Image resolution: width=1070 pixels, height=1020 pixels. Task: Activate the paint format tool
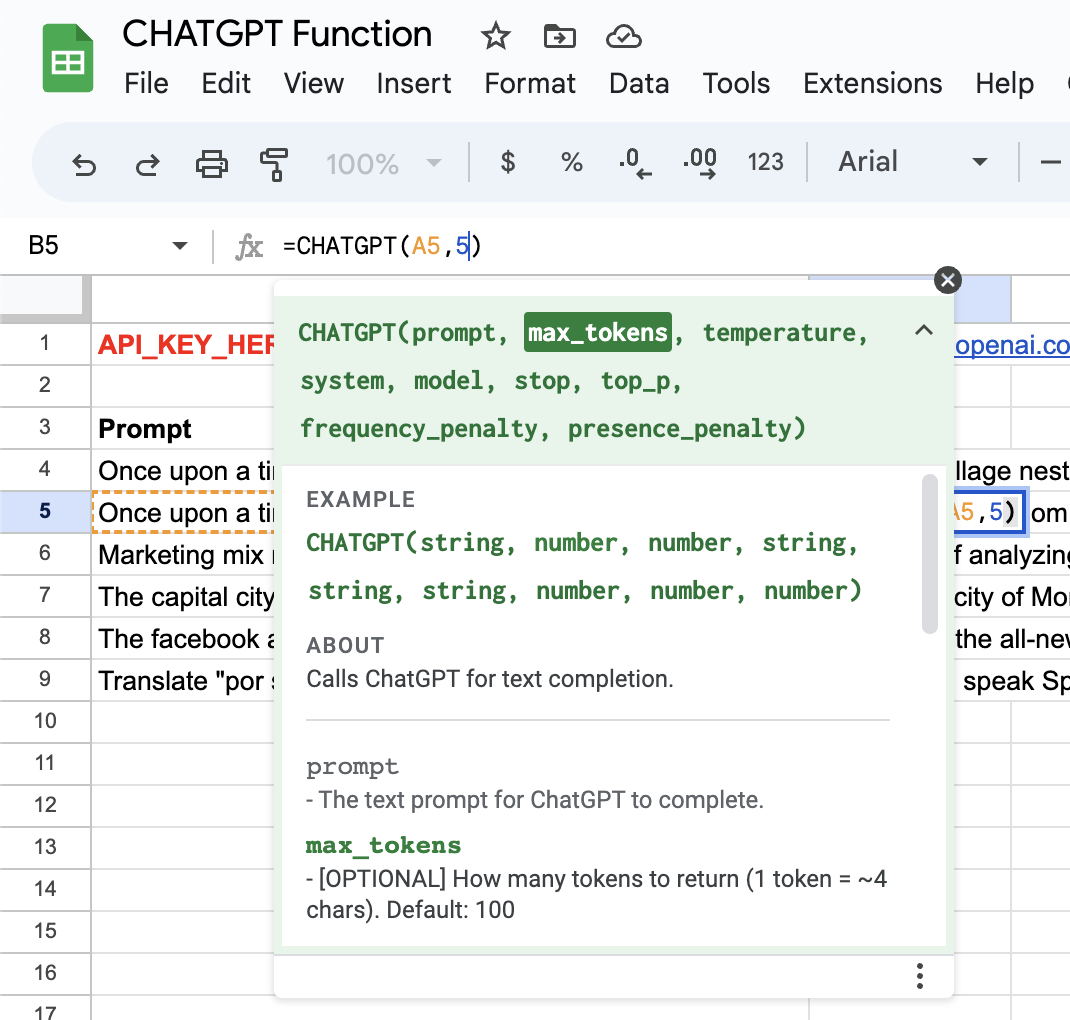pyautogui.click(x=274, y=164)
